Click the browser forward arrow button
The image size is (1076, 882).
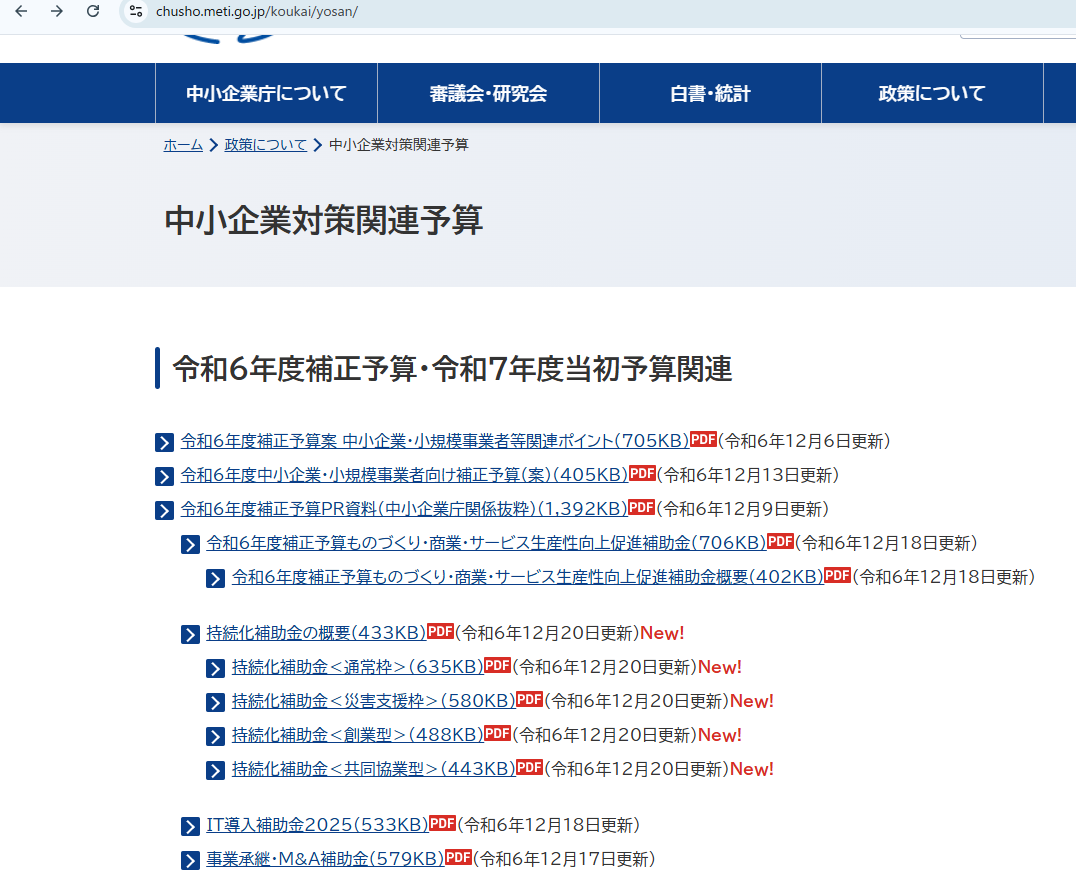coord(57,11)
